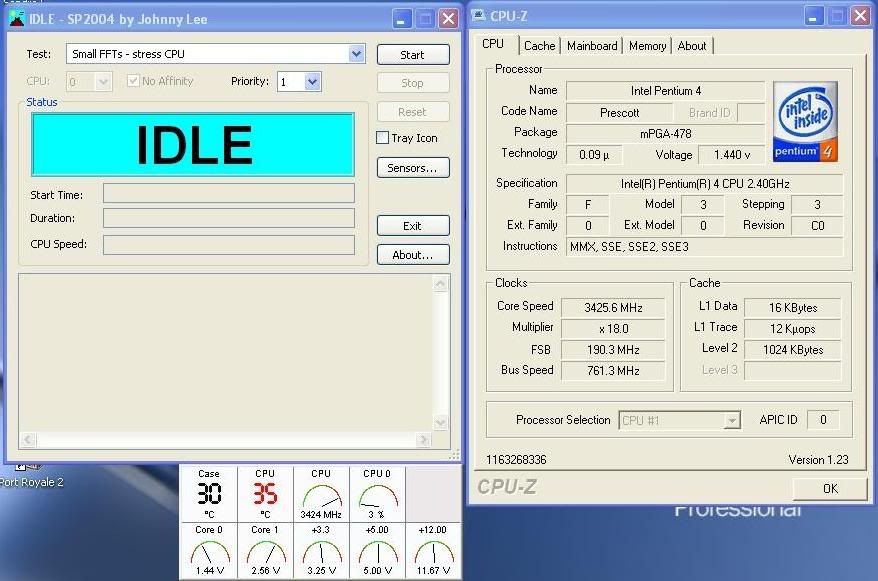The image size is (878, 581).
Task: Click the FSB value 190.3 MHz
Action: tap(613, 350)
